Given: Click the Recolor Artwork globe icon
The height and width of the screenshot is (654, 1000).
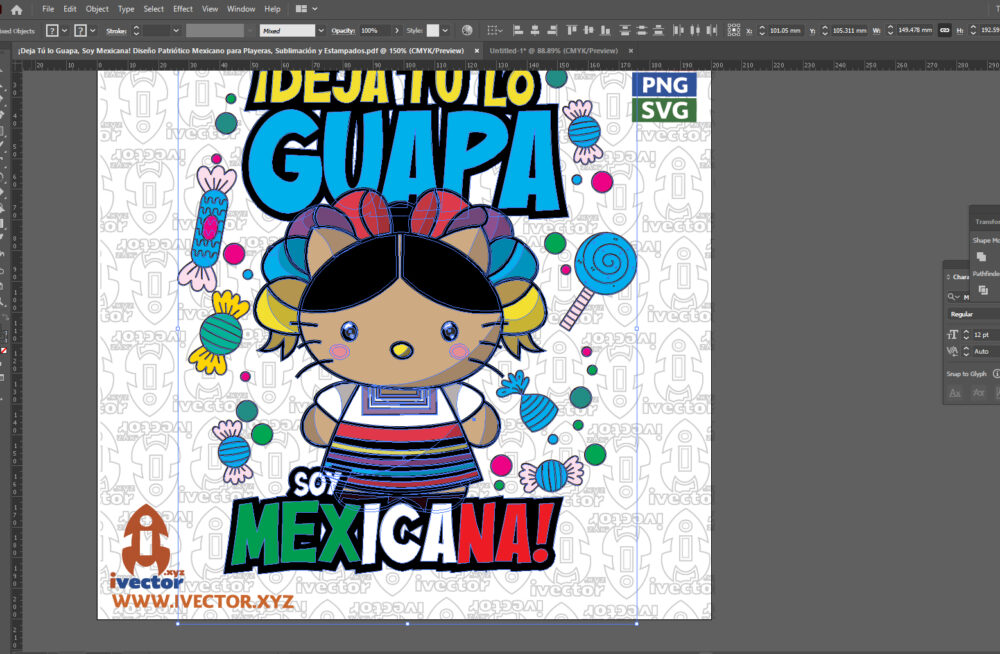Looking at the screenshot, I should (x=467, y=30).
